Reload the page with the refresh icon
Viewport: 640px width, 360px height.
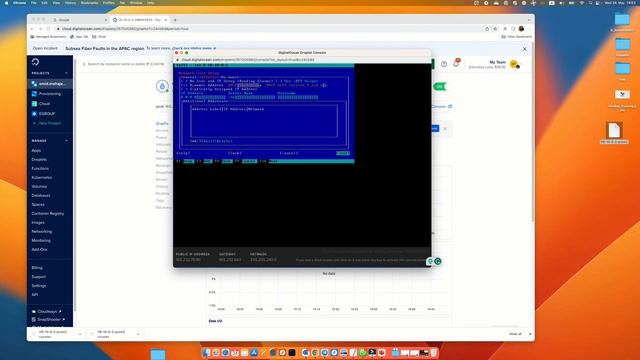pyautogui.click(x=48, y=29)
